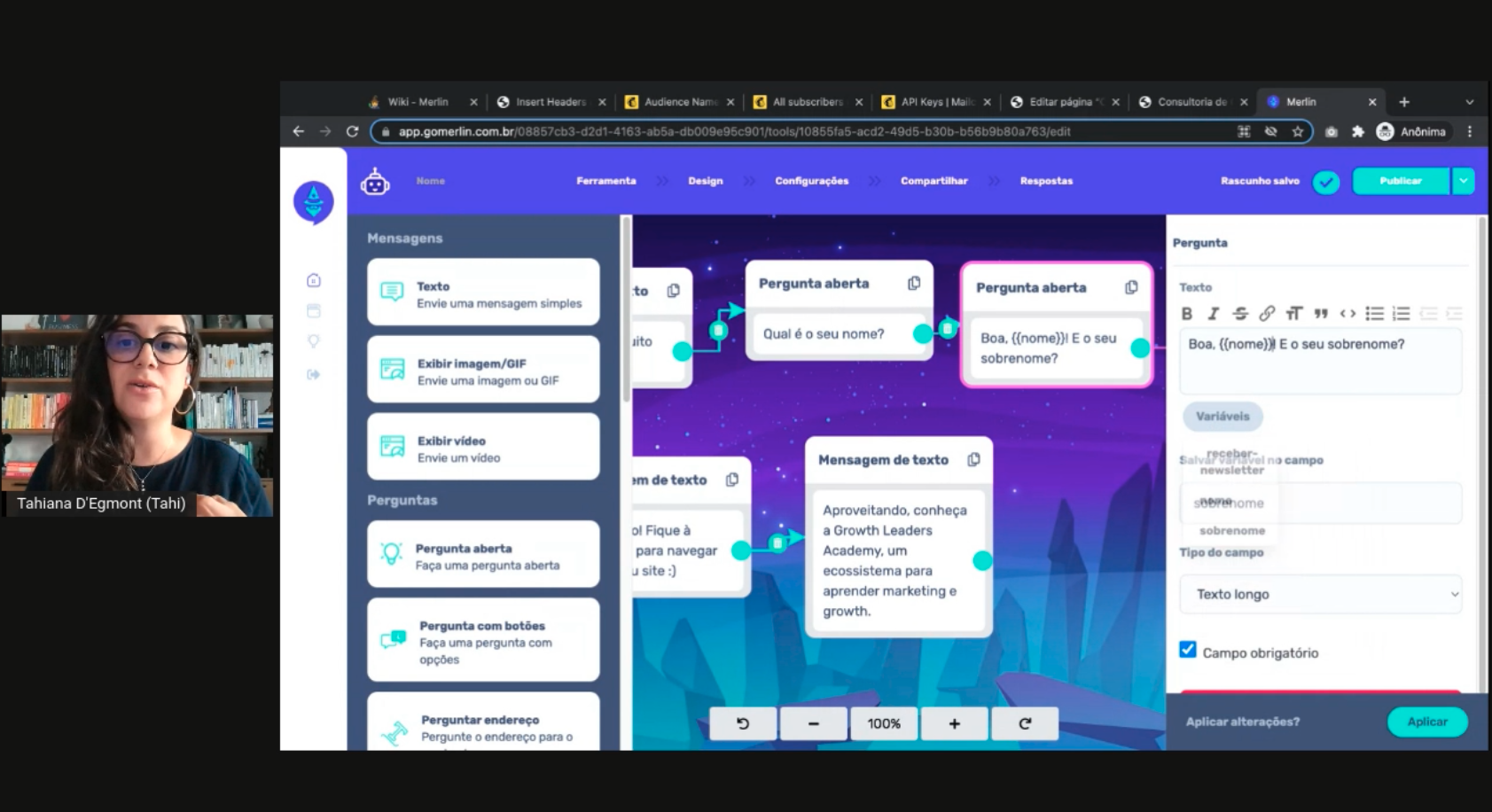1492x812 pixels.
Task: View the Respostas step
Action: pyautogui.click(x=1046, y=181)
